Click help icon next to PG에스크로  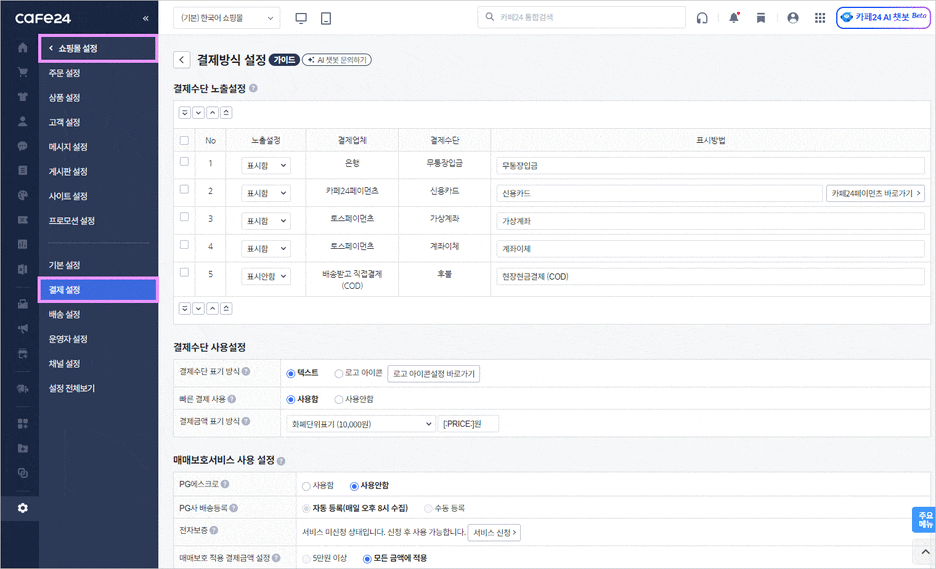point(225,484)
